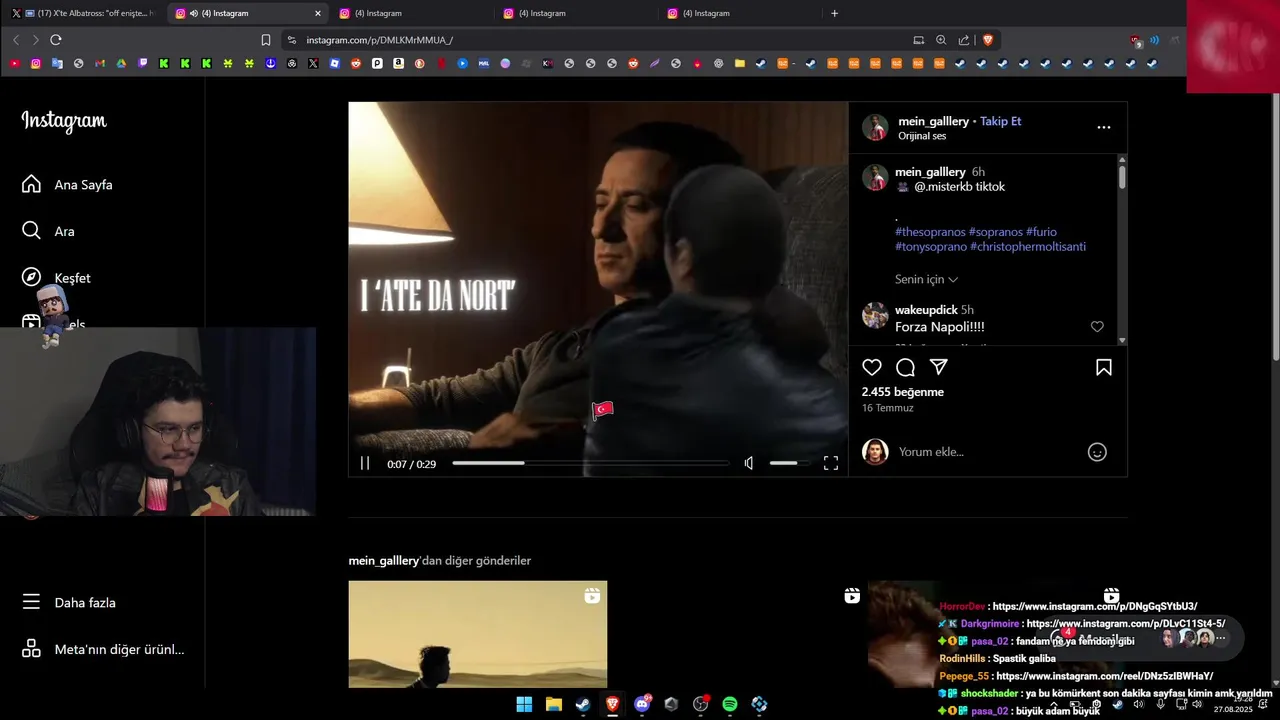Screen dimensions: 1280x720
Task: Click the Brave Shields lion icon
Action: pyautogui.click(x=988, y=40)
